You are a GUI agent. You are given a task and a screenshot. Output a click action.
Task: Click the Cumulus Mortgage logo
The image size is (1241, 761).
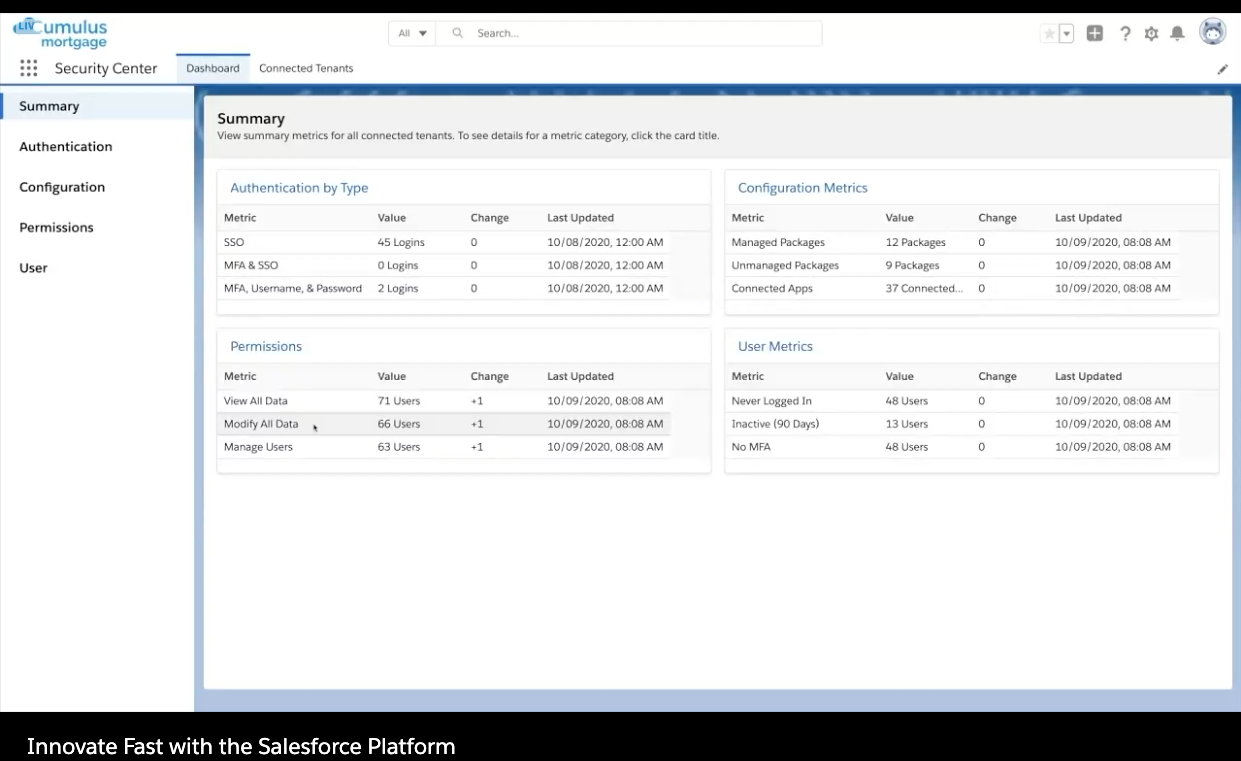point(62,32)
